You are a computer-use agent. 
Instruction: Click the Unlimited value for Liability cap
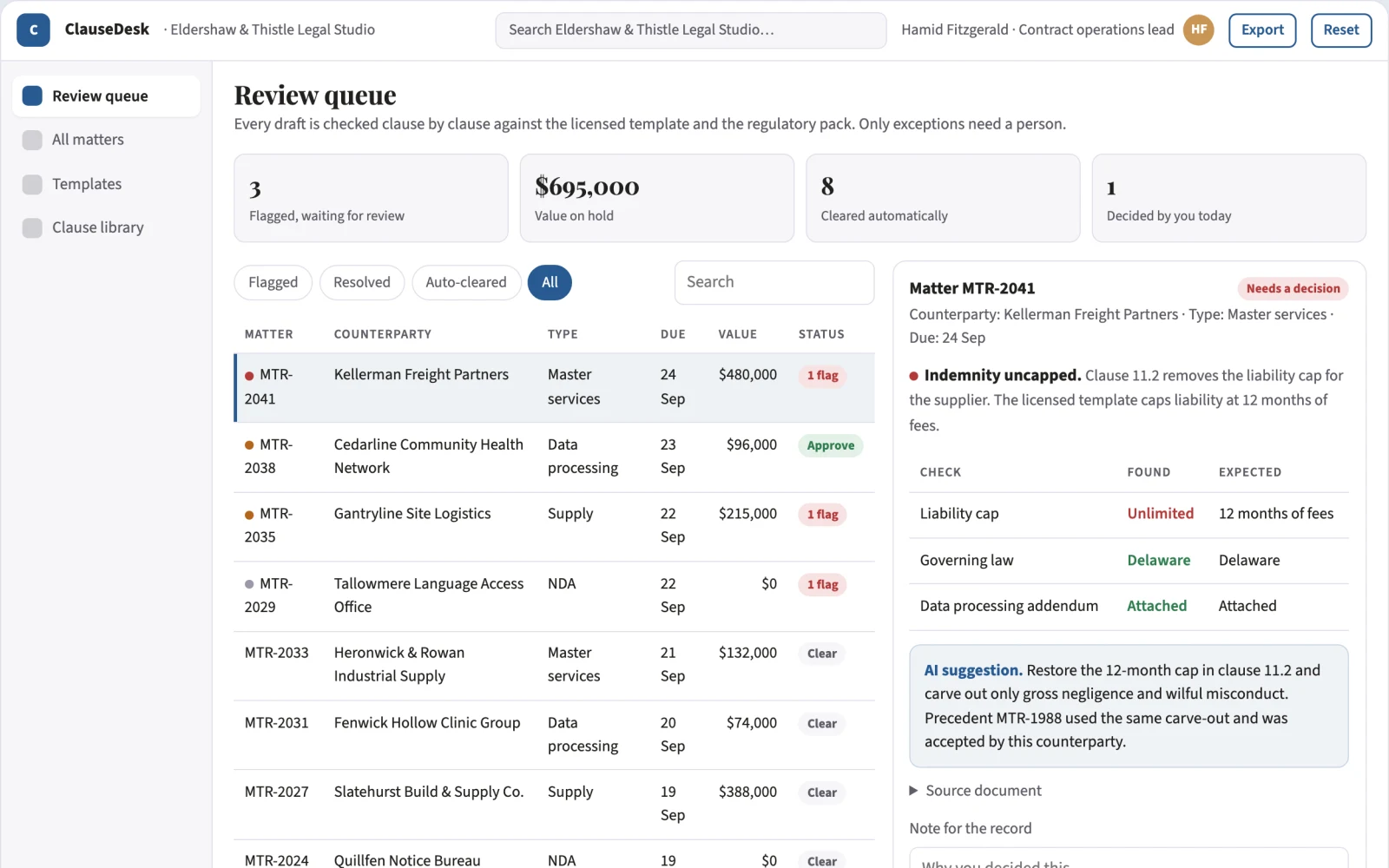[x=1160, y=514]
